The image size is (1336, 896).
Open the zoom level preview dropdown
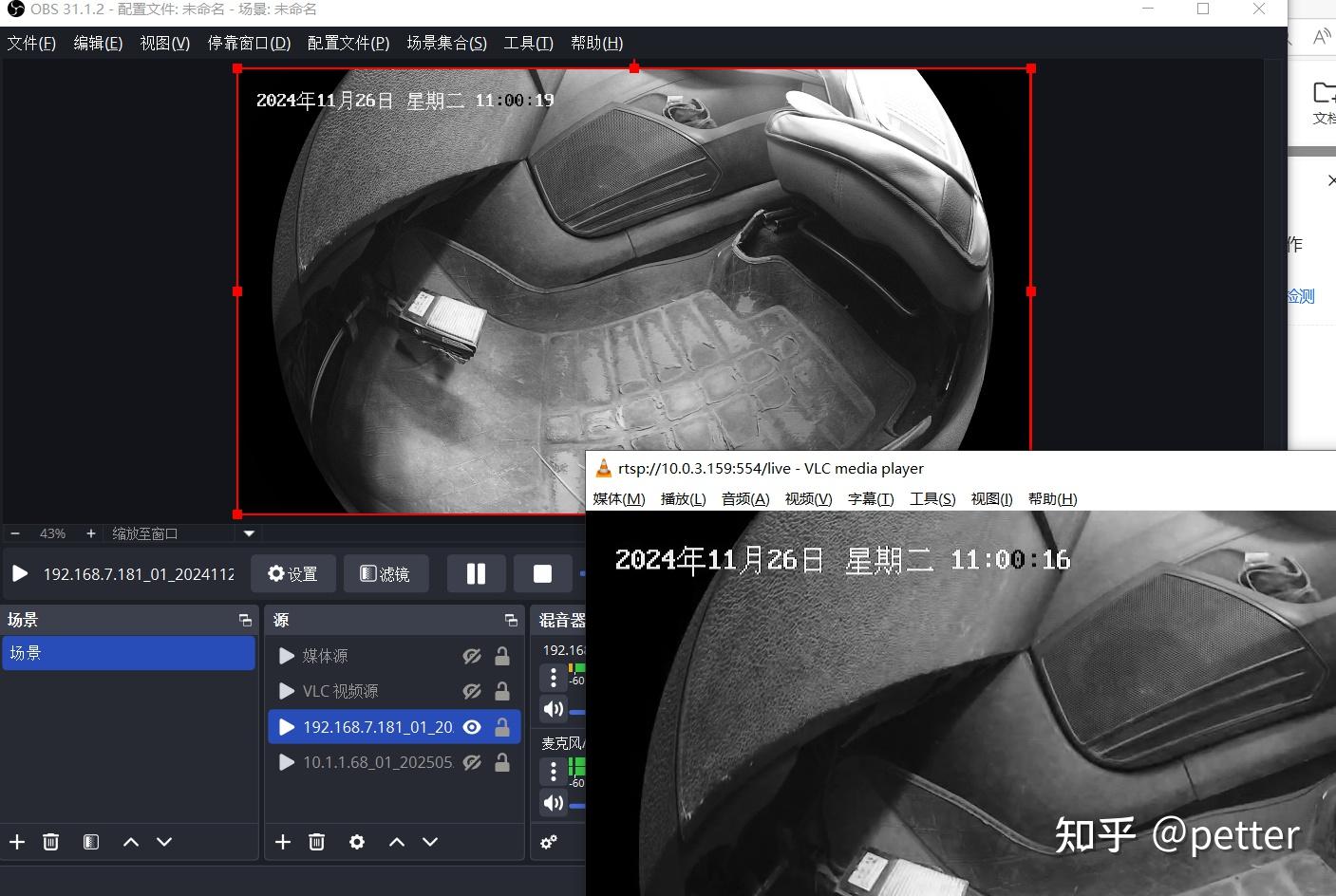point(248,533)
